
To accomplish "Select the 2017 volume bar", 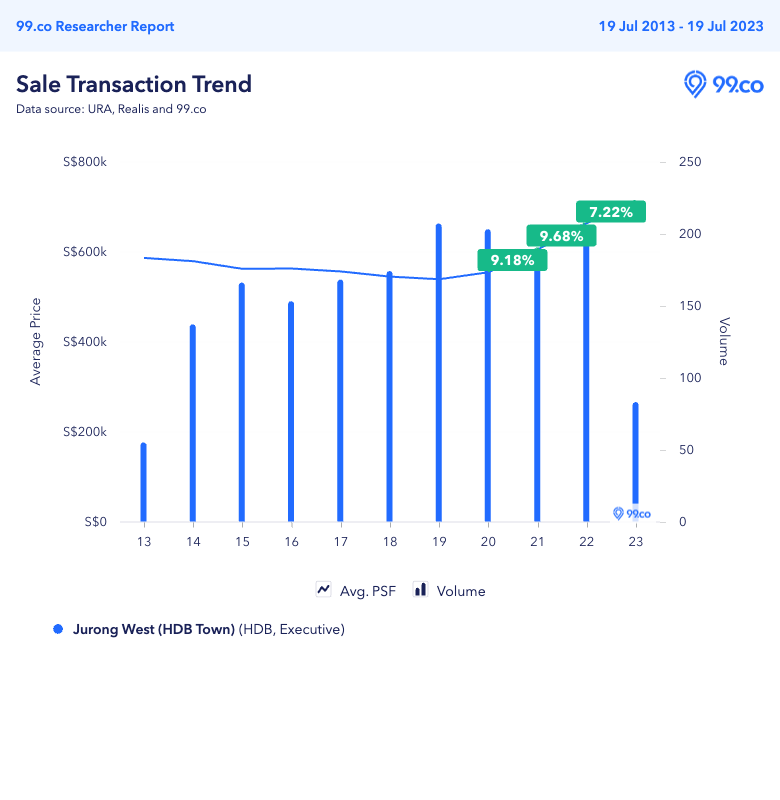I will [340, 401].
